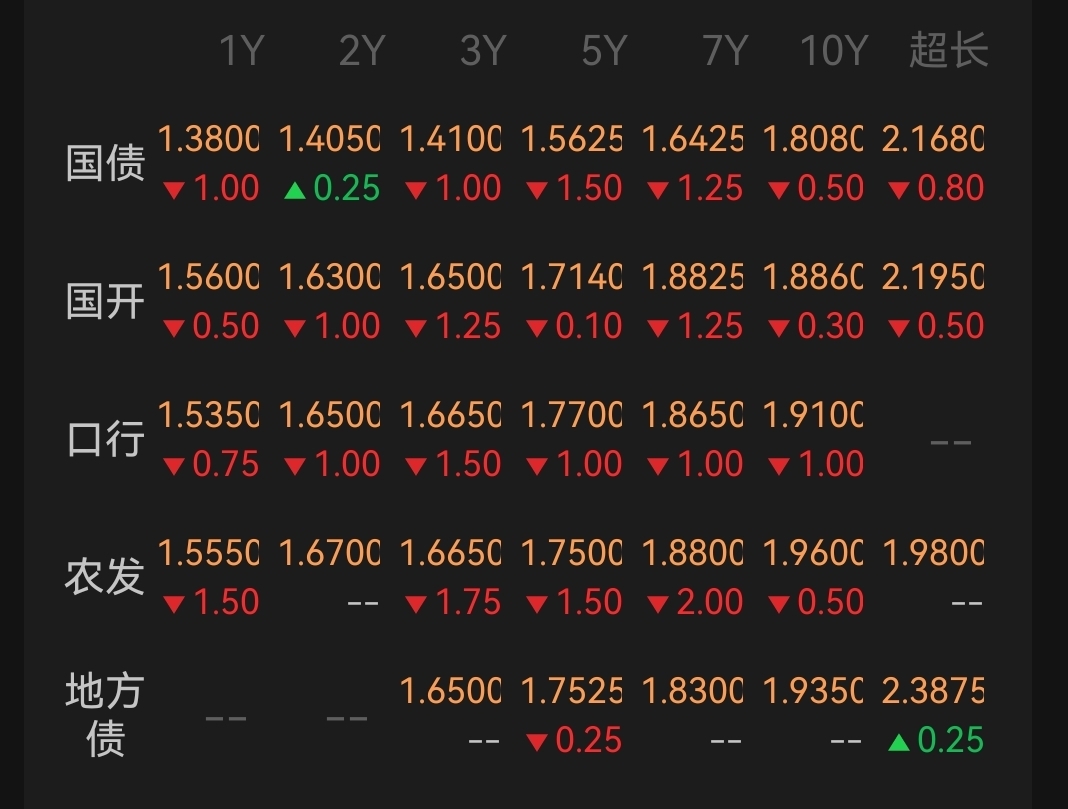Open the 国债 row label
Image resolution: width=1068 pixels, height=809 pixels.
[105, 163]
